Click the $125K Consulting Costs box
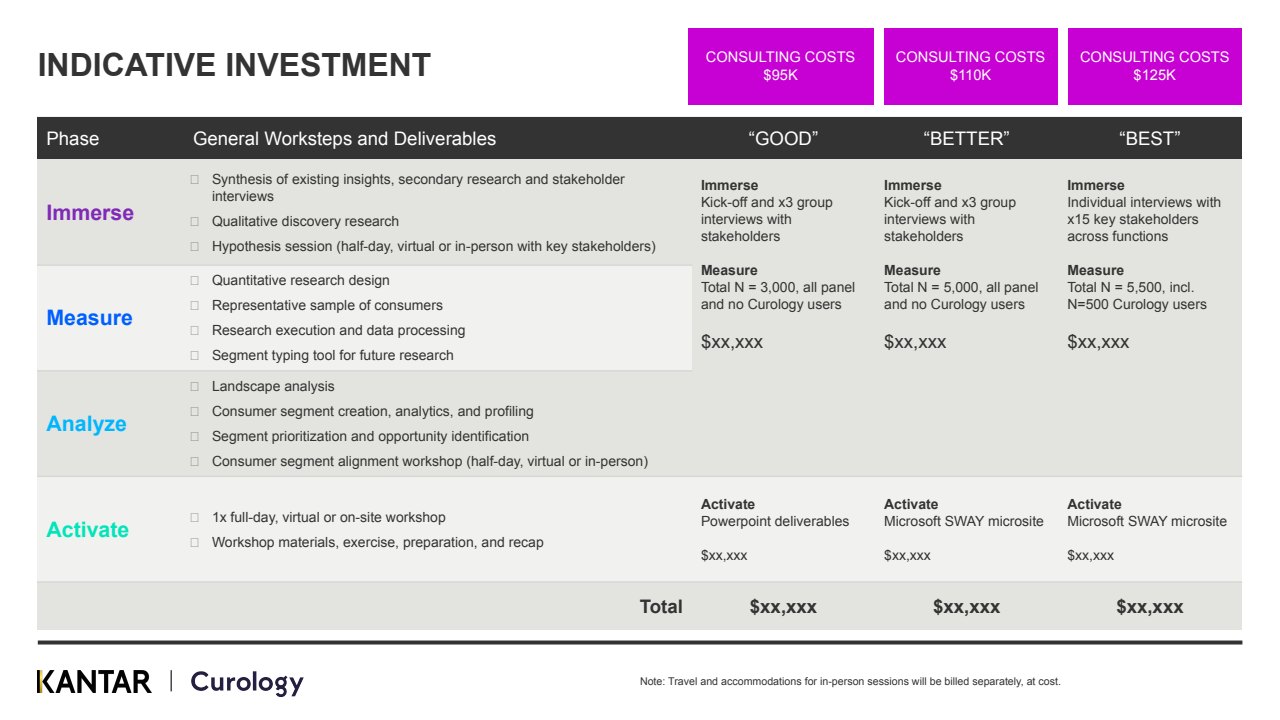 tap(1154, 66)
